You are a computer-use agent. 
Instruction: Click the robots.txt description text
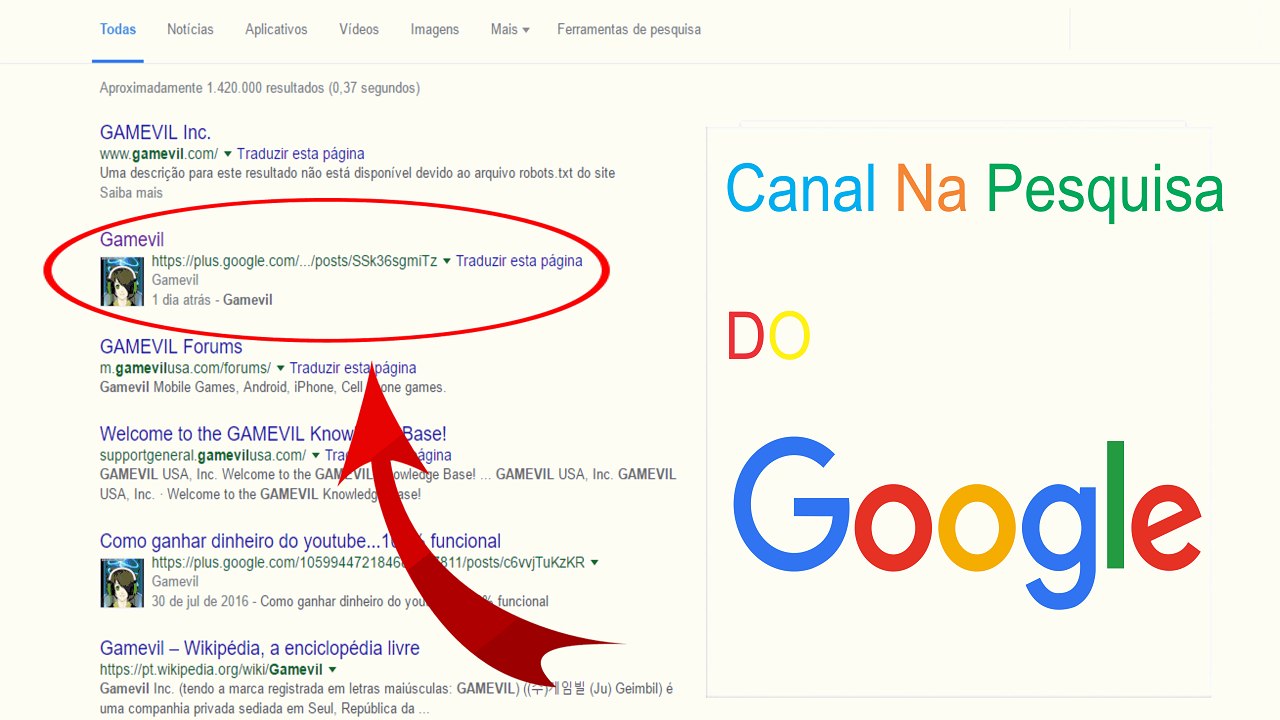coord(358,173)
